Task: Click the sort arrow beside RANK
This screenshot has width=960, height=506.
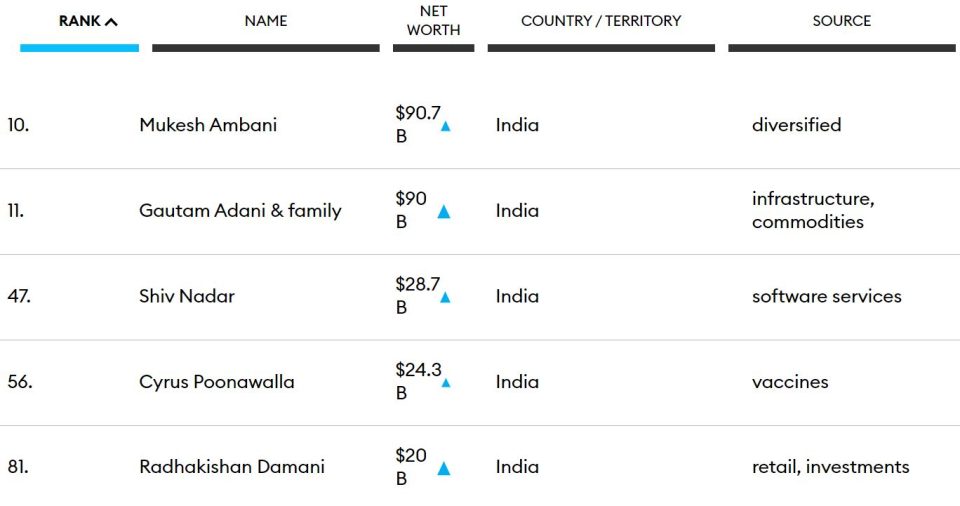Action: (111, 22)
